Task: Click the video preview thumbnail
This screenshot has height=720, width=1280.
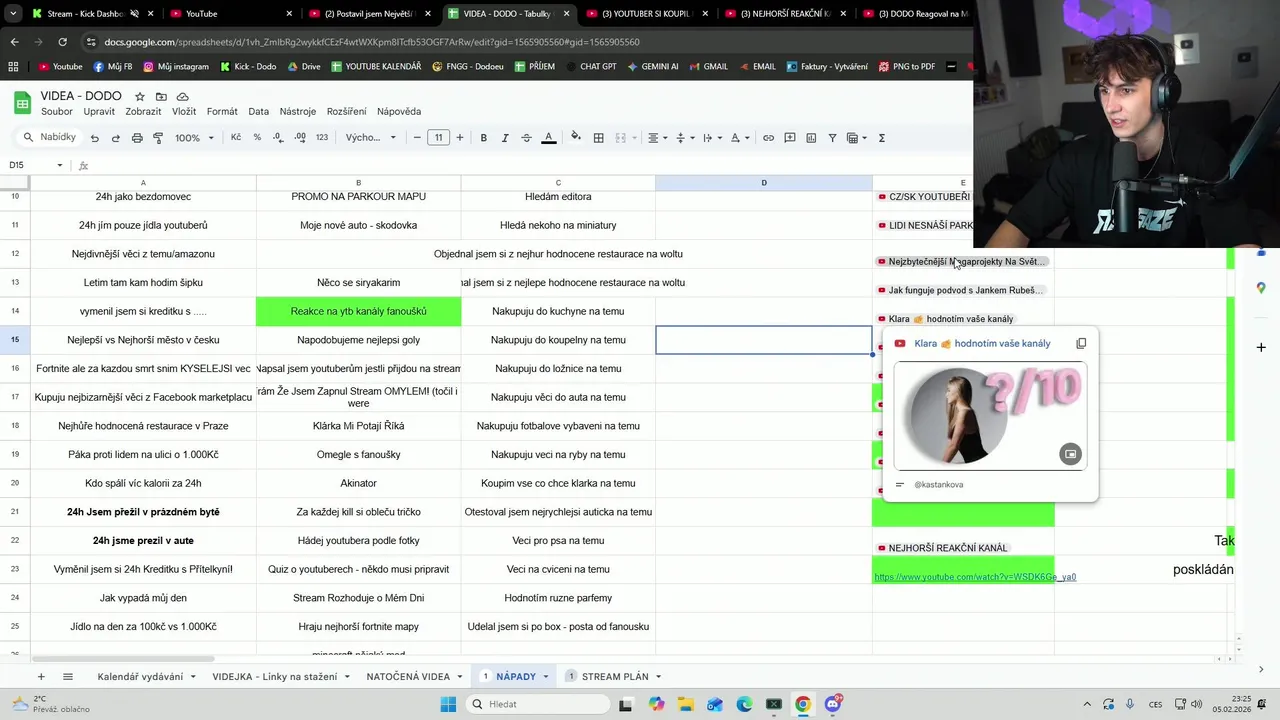Action: click(990, 415)
